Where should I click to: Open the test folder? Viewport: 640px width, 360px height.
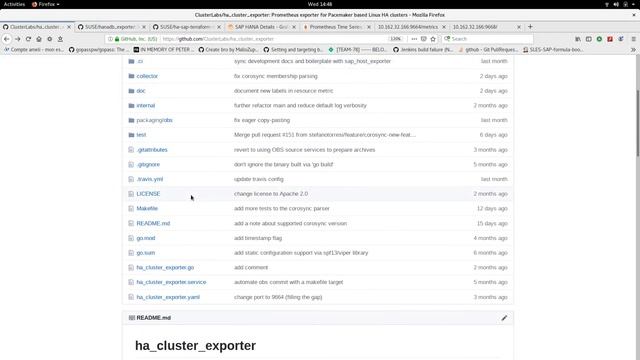pos(141,135)
